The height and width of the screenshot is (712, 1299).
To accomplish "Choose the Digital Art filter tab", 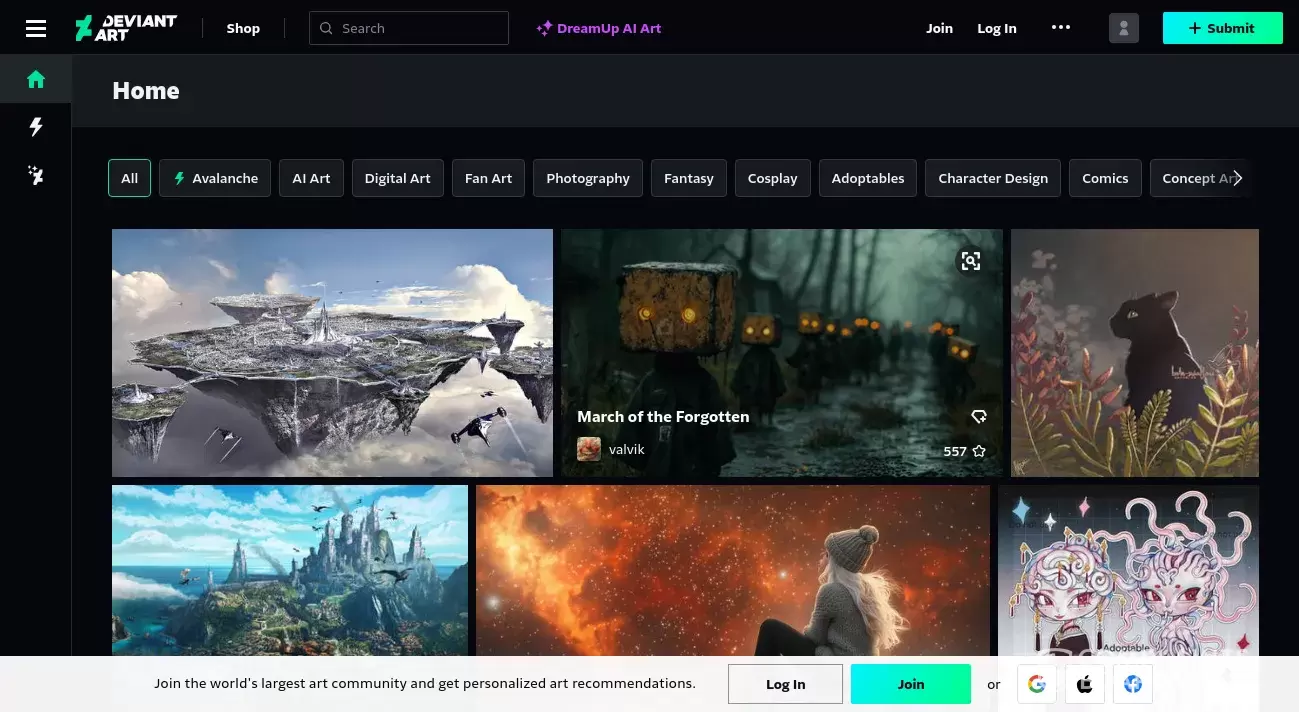I will tap(397, 178).
